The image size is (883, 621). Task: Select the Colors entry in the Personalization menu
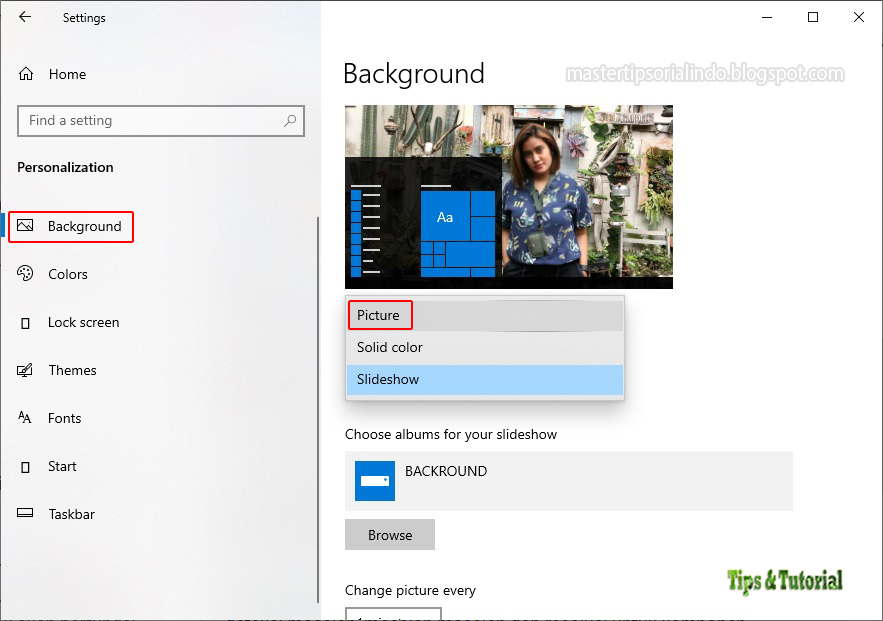[x=68, y=274]
